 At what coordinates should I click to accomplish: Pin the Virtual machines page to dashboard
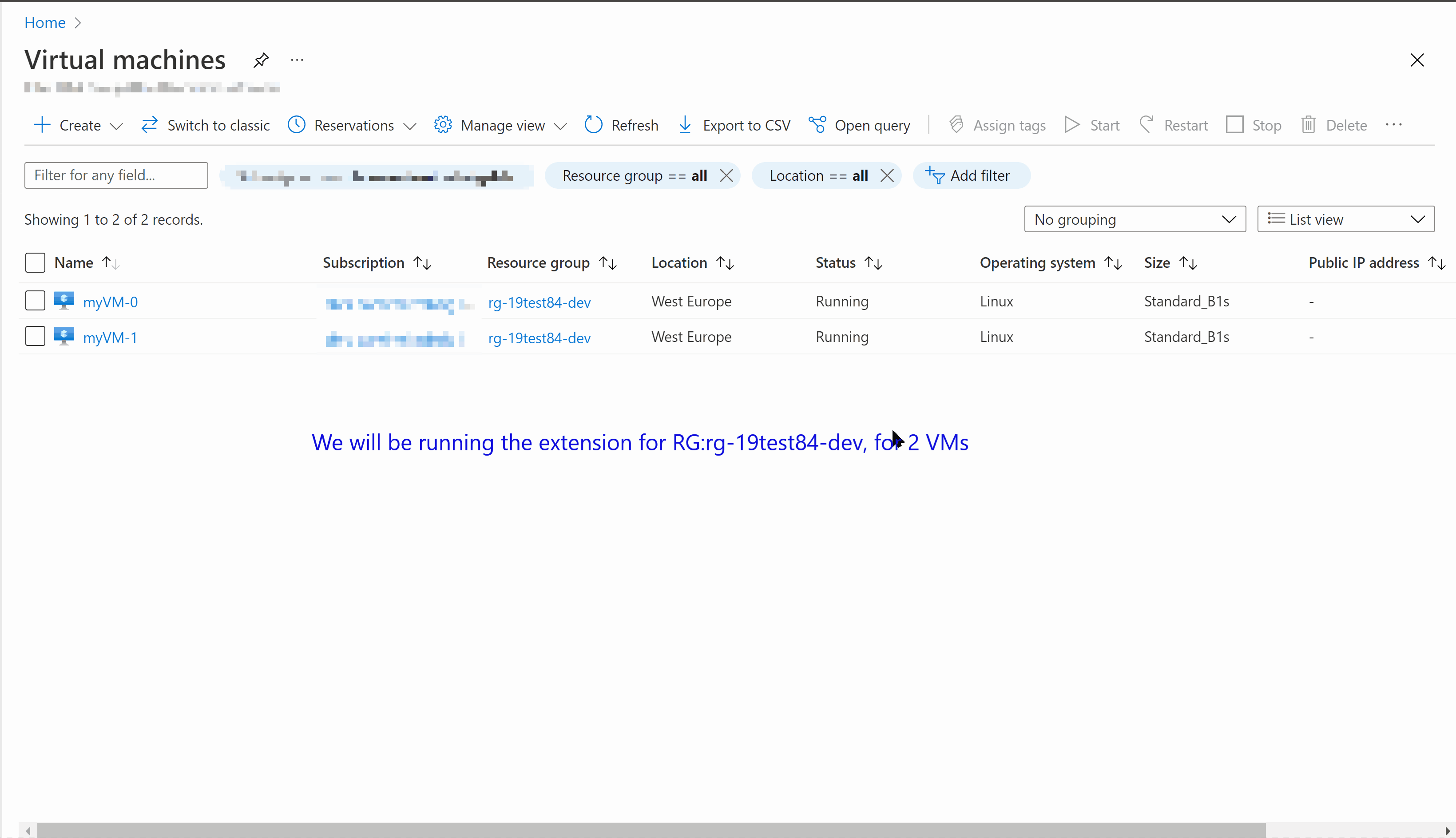point(261,59)
